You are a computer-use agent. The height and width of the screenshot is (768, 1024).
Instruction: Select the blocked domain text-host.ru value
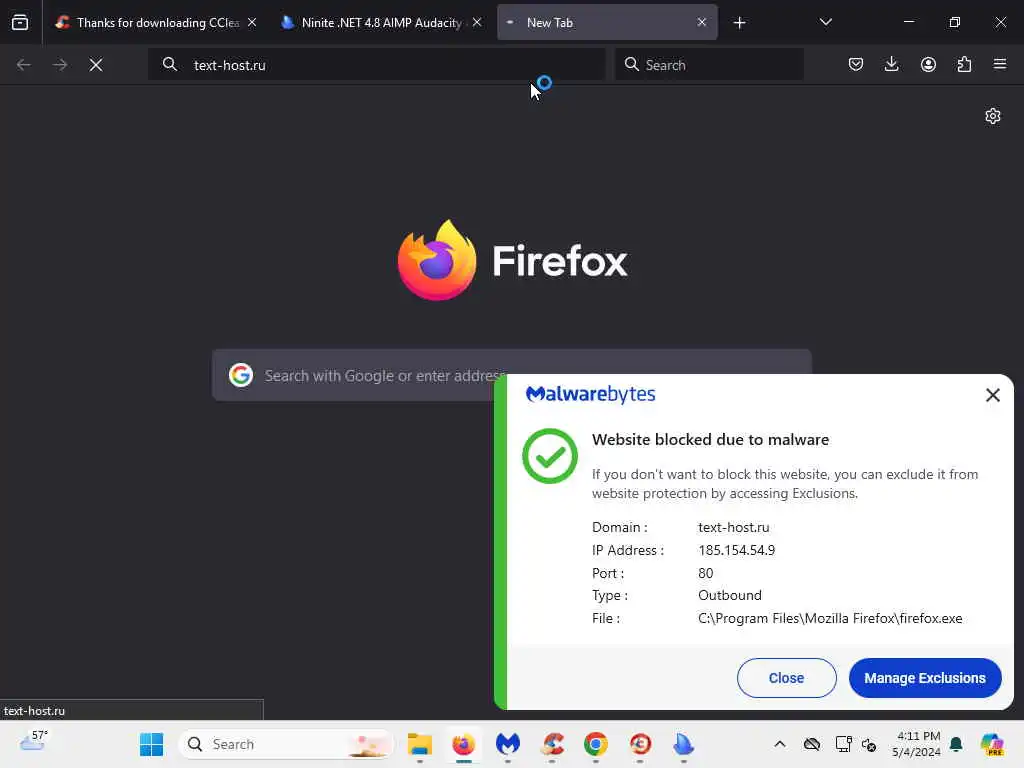click(x=733, y=527)
